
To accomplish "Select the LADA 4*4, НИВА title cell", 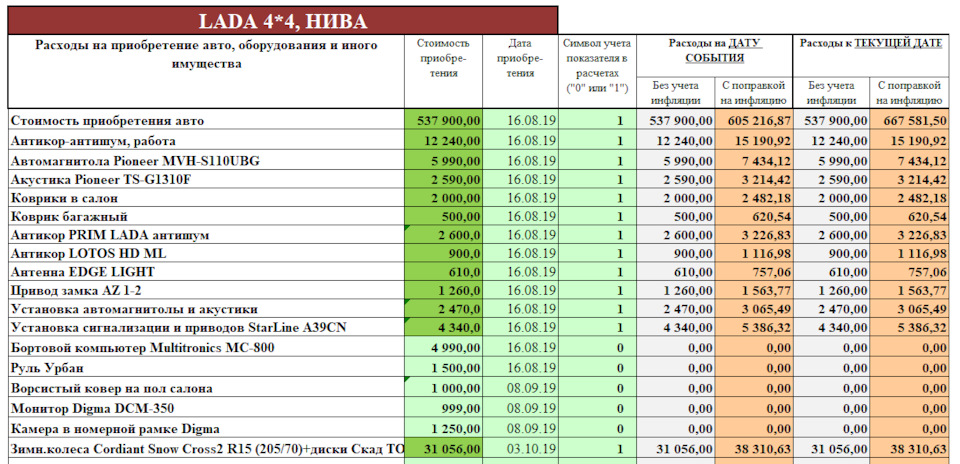I will [282, 21].
